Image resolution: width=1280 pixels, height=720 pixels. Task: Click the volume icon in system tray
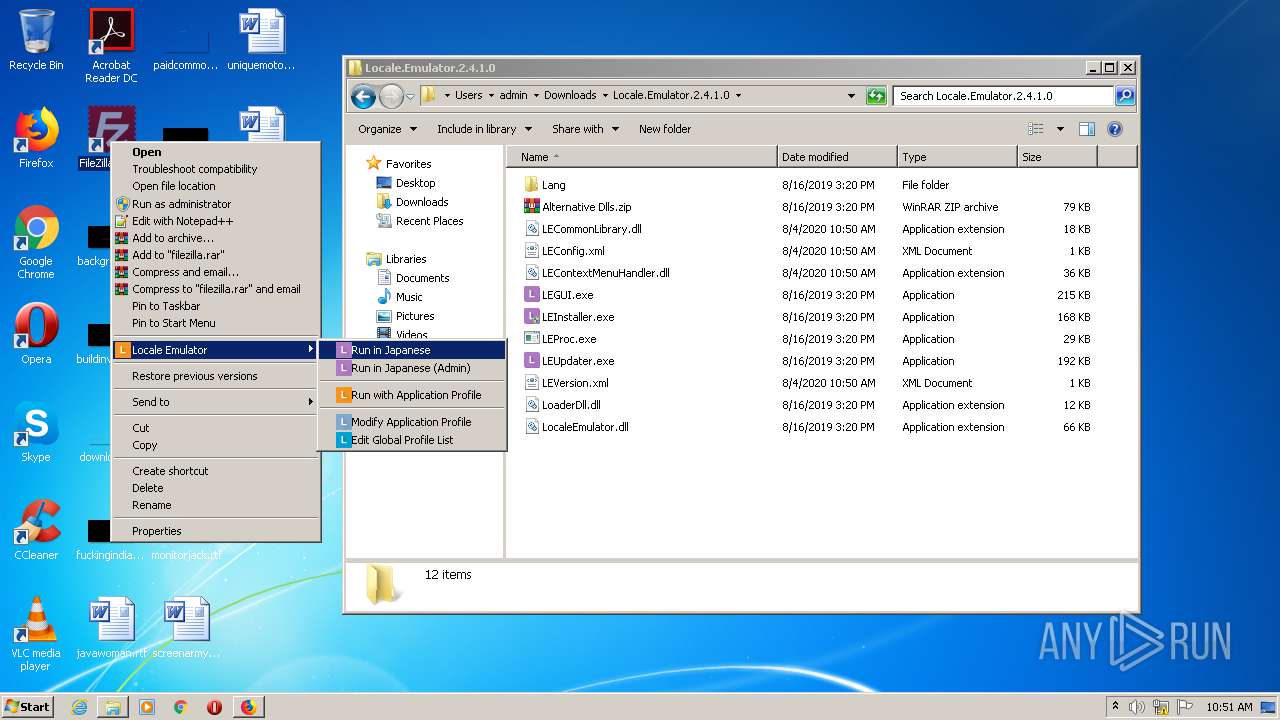pyautogui.click(x=1137, y=707)
